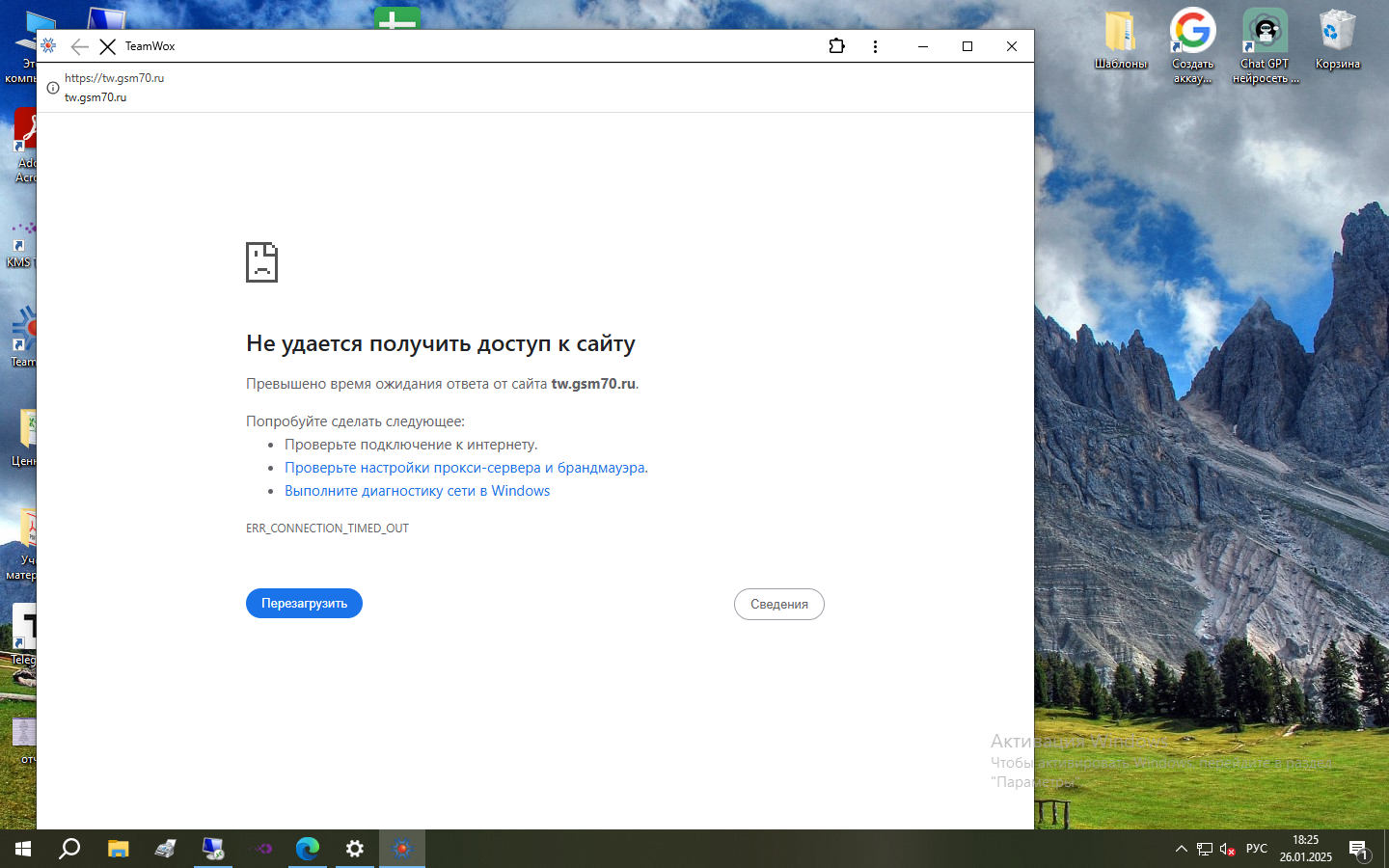Switch РУС input language indicator
The height and width of the screenshot is (868, 1389).
1256,849
